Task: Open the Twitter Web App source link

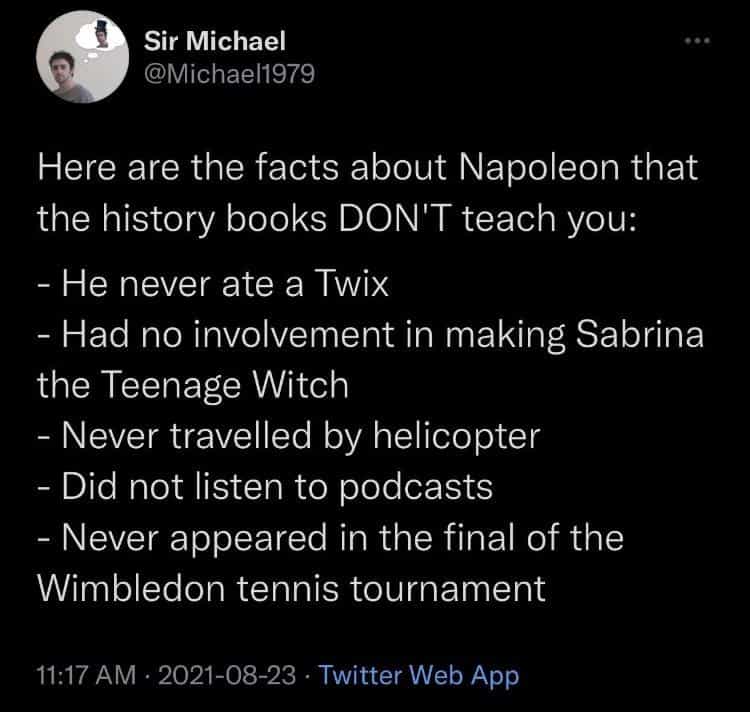Action: click(x=419, y=675)
